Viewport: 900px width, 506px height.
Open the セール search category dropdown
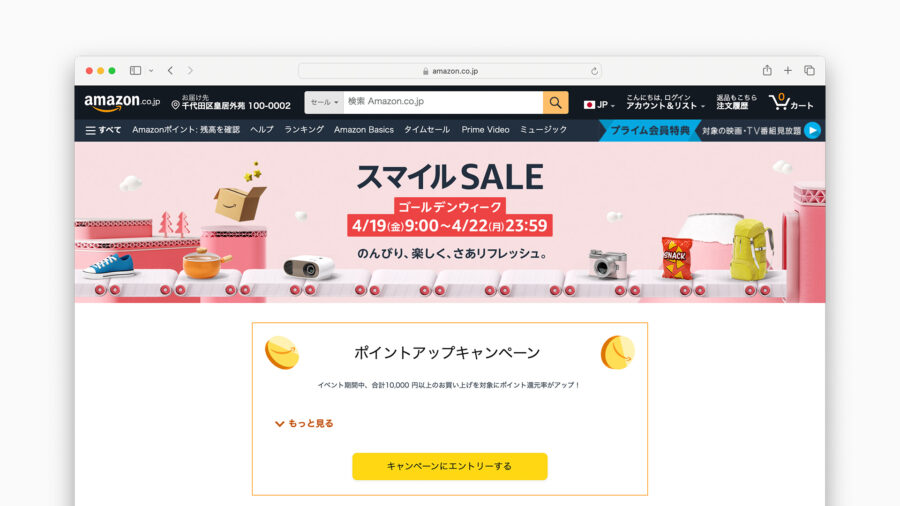point(324,102)
